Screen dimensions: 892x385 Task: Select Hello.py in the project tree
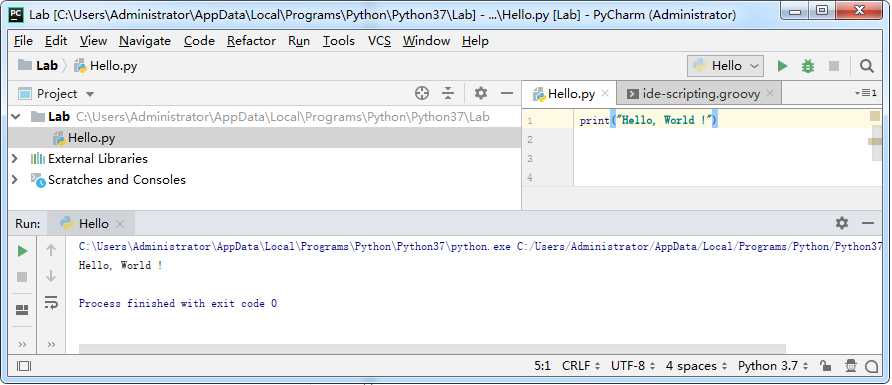pyautogui.click(x=265, y=138)
